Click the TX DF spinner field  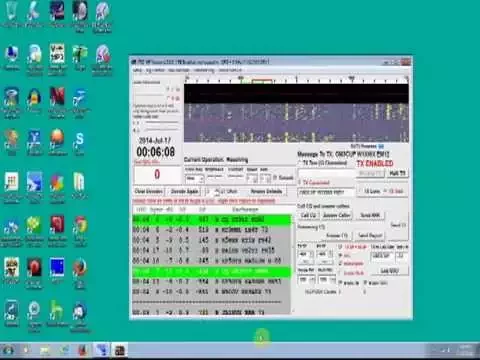[x=306, y=254]
